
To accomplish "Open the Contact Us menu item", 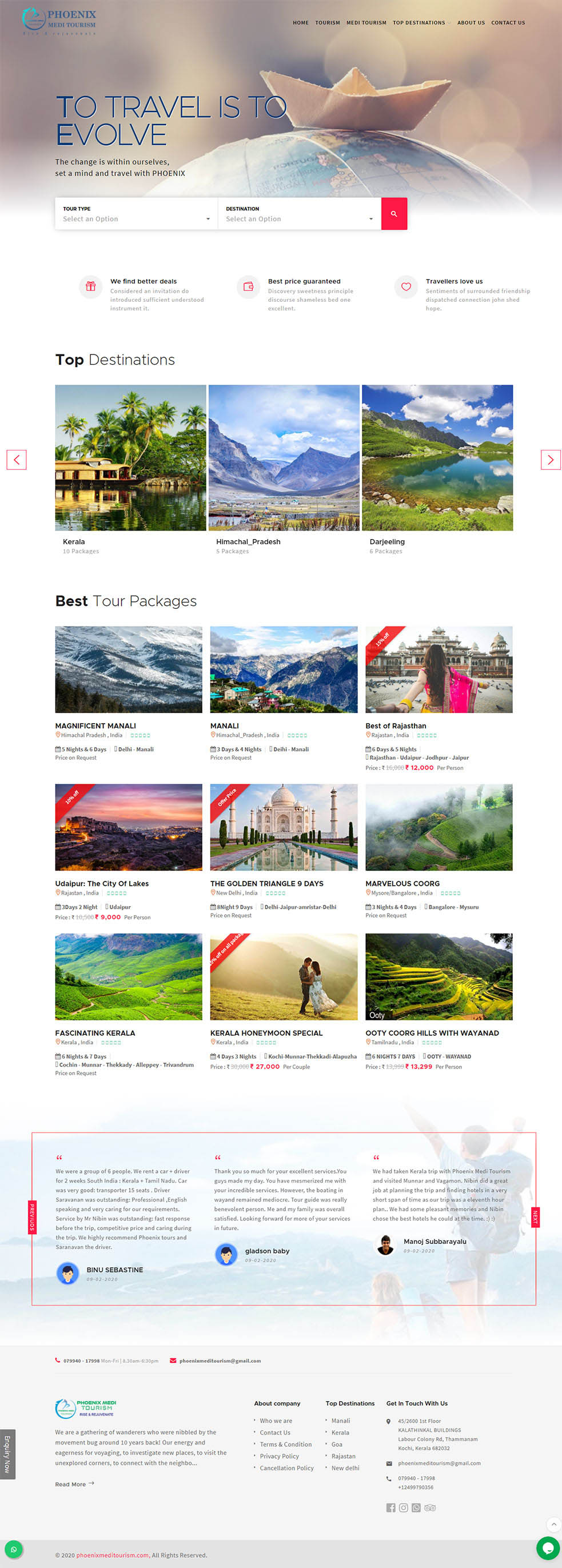I will pyautogui.click(x=508, y=22).
